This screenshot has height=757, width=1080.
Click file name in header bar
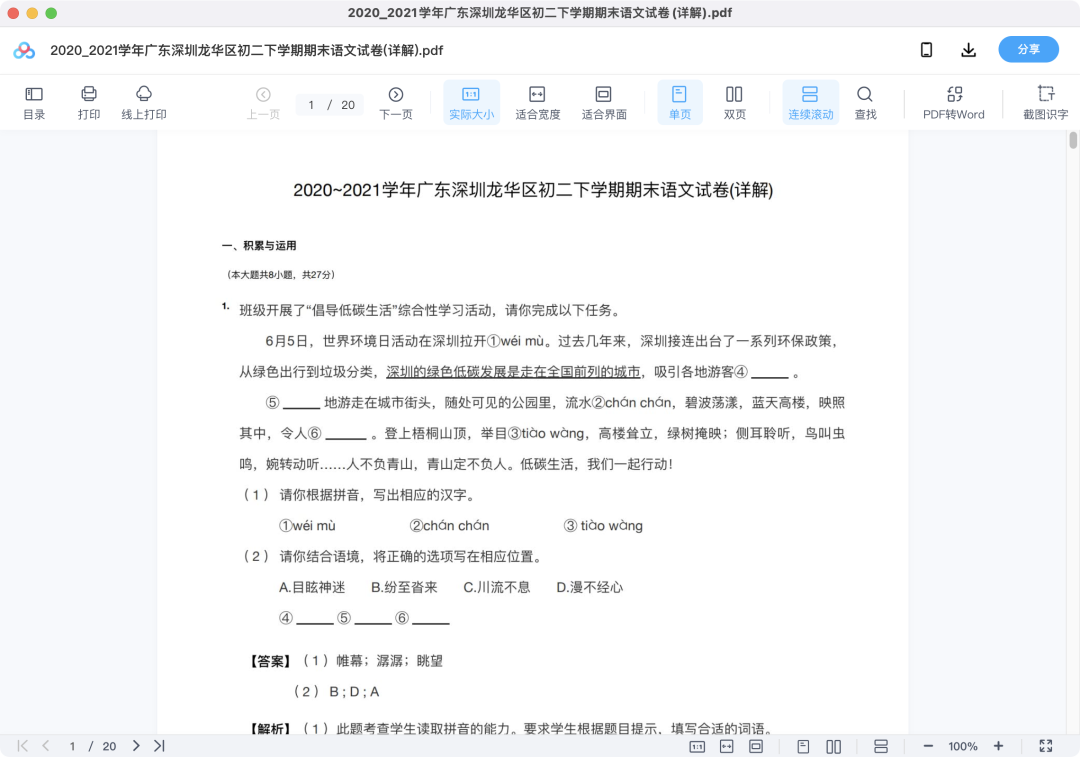coord(247,50)
